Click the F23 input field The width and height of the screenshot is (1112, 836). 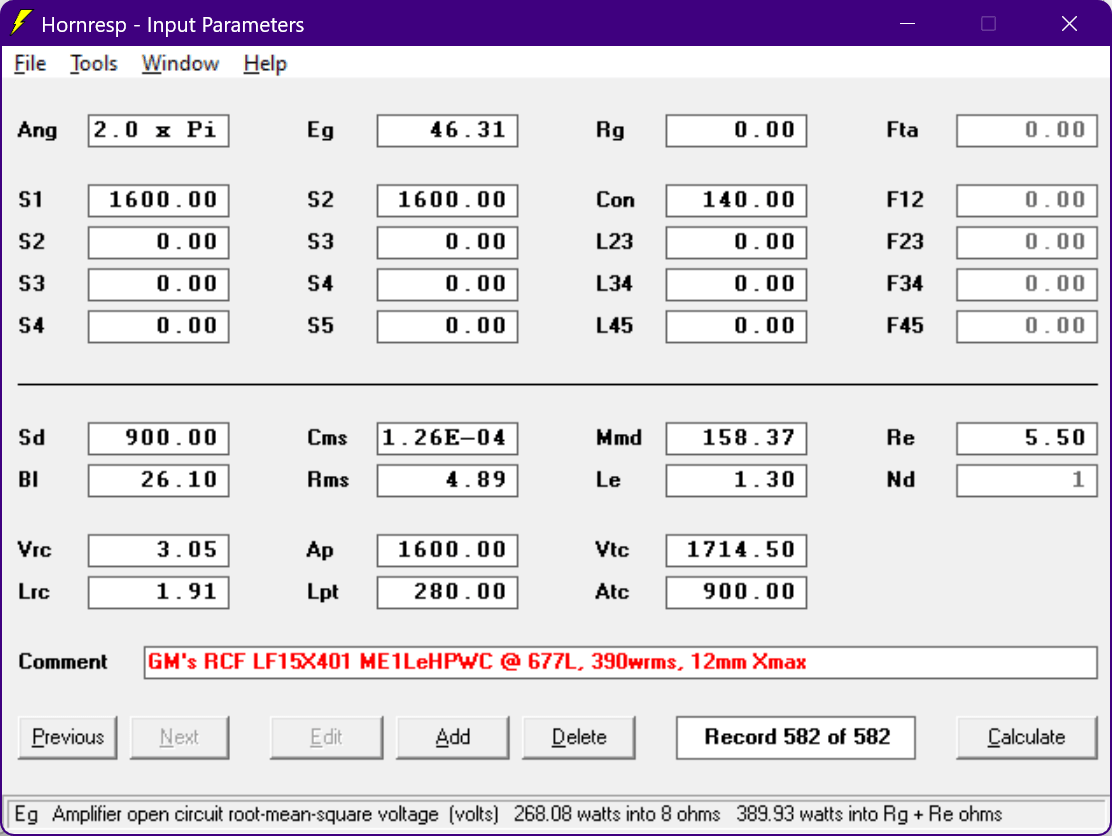[1026, 242]
